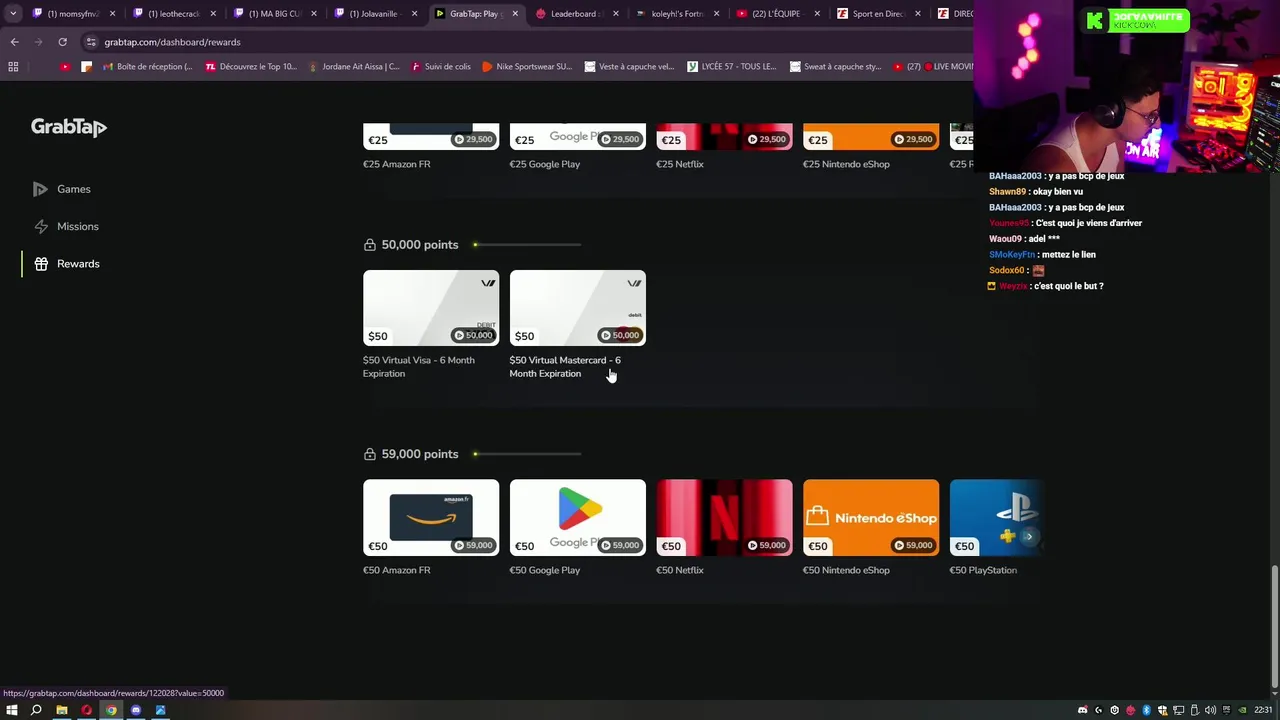Screen dimensions: 1280x720
Task: Click the 50,000 points progress bar
Action: click(x=527, y=245)
